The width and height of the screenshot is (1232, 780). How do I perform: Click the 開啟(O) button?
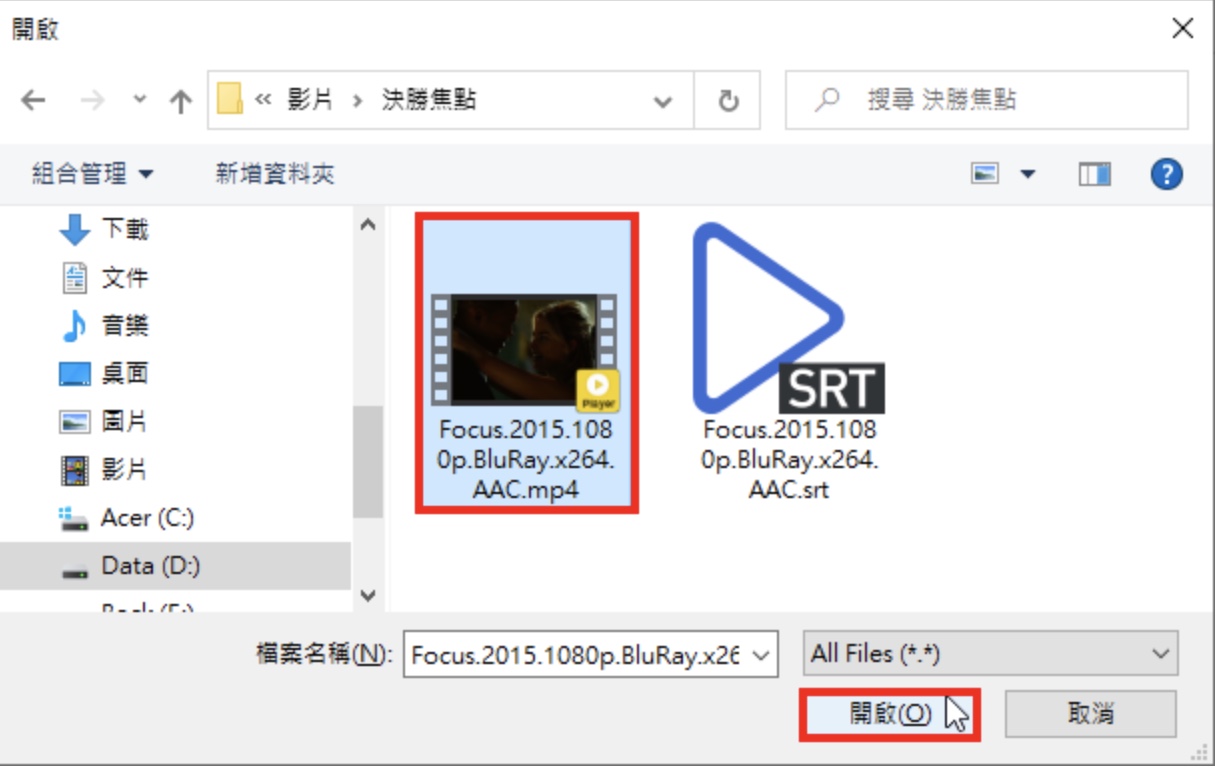coord(890,714)
